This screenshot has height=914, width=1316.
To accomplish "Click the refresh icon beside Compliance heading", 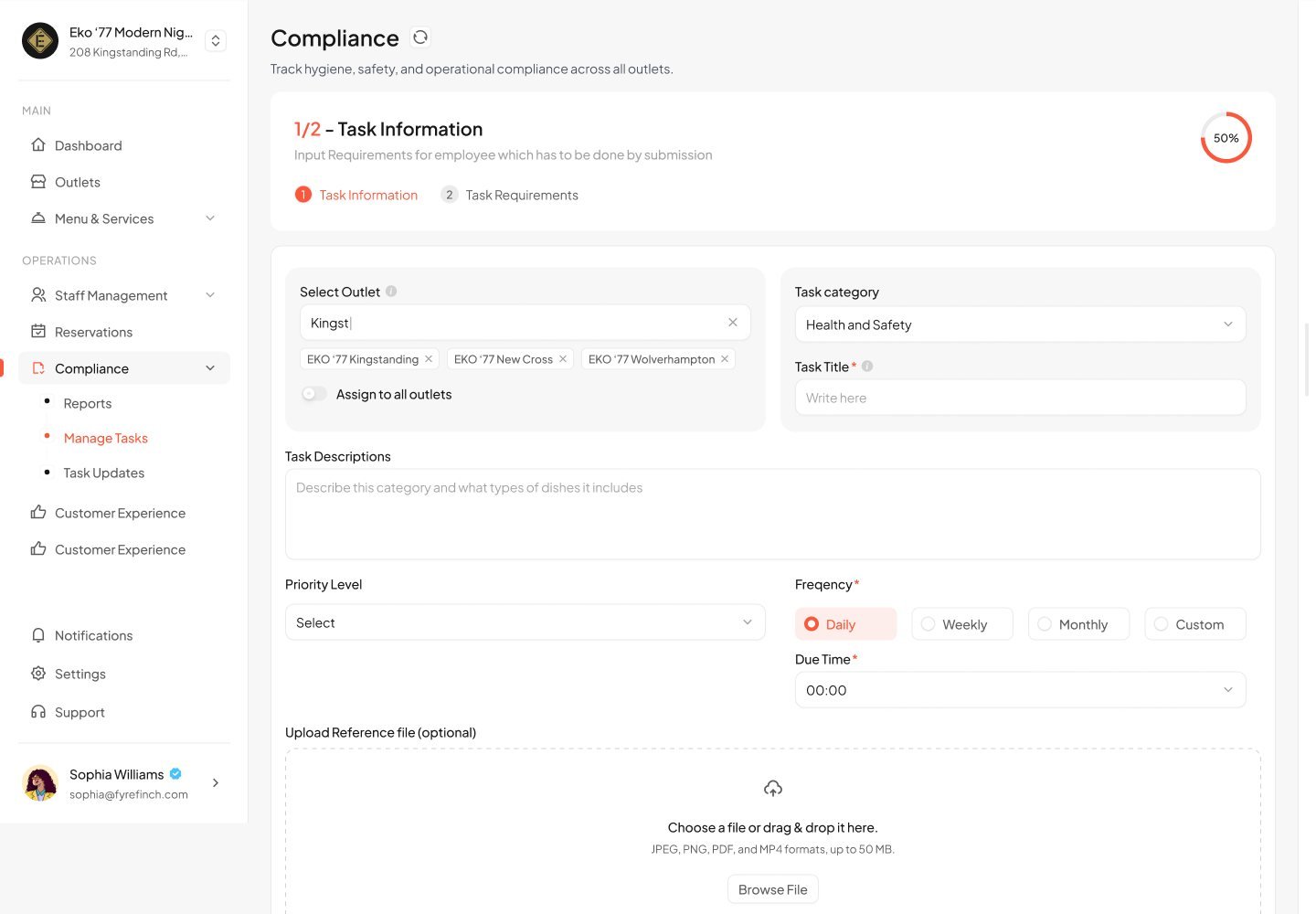I will coord(420,37).
